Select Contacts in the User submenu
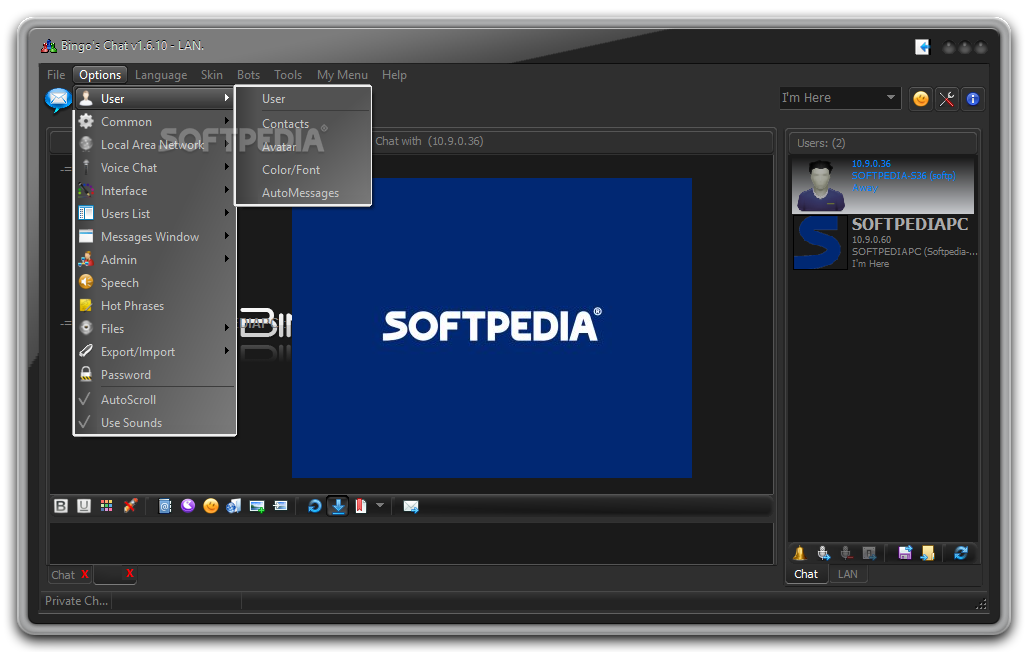The image size is (1028, 652). tap(303, 123)
